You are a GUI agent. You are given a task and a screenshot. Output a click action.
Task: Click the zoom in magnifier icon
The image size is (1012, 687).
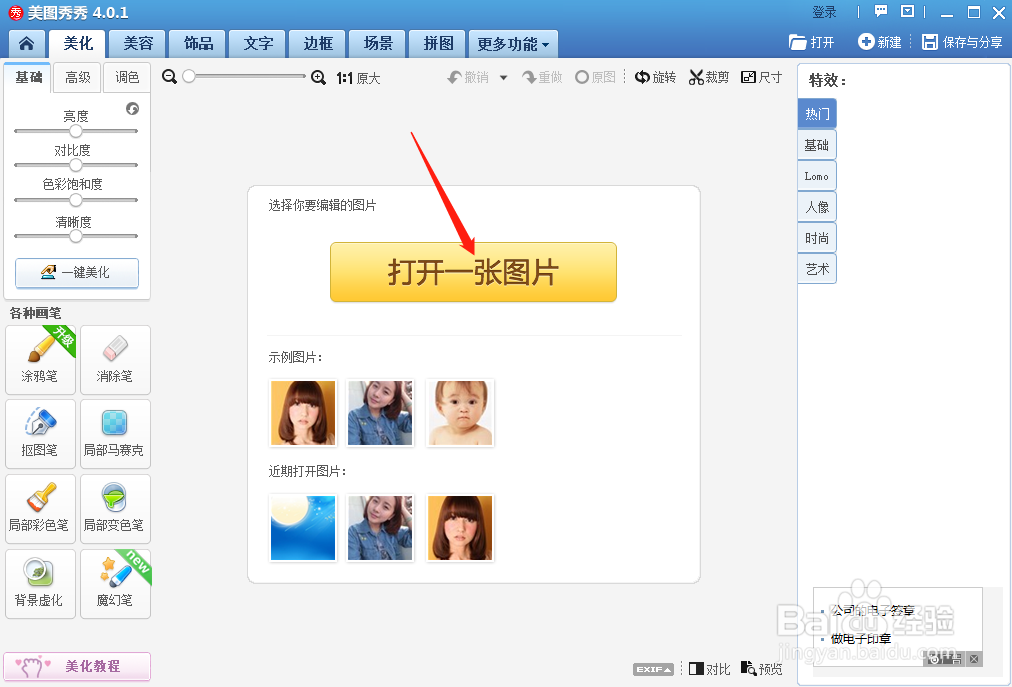pyautogui.click(x=318, y=77)
